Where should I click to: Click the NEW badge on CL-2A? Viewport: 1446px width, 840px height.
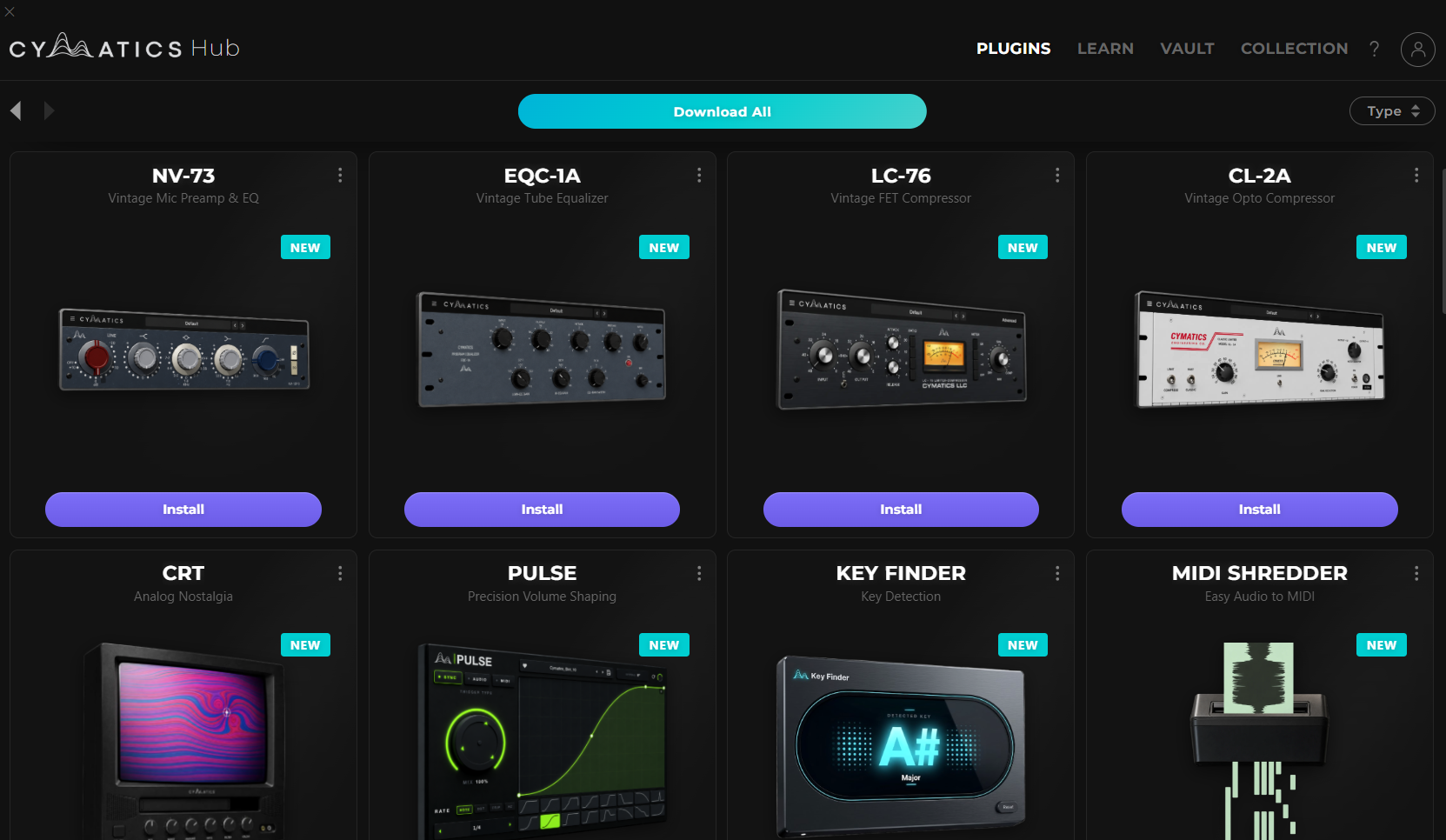(1382, 248)
